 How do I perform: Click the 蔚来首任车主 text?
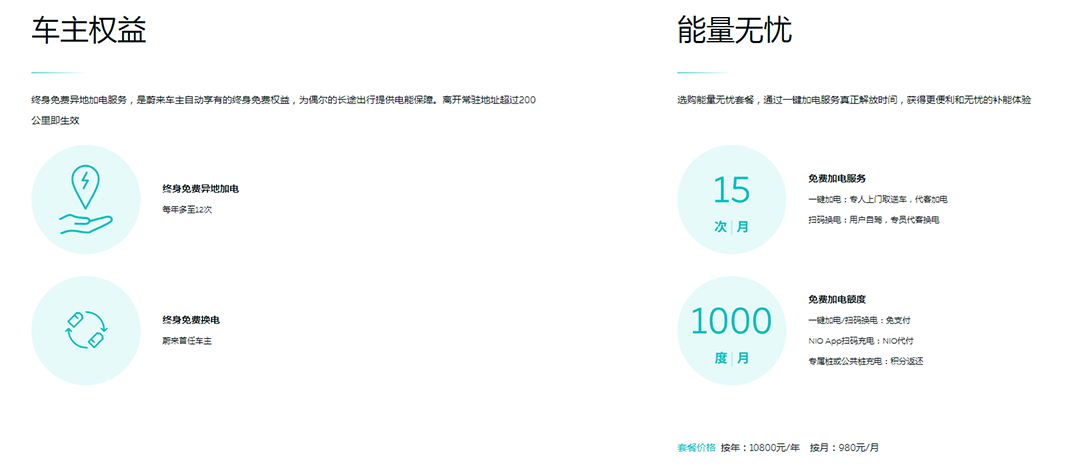point(187,341)
